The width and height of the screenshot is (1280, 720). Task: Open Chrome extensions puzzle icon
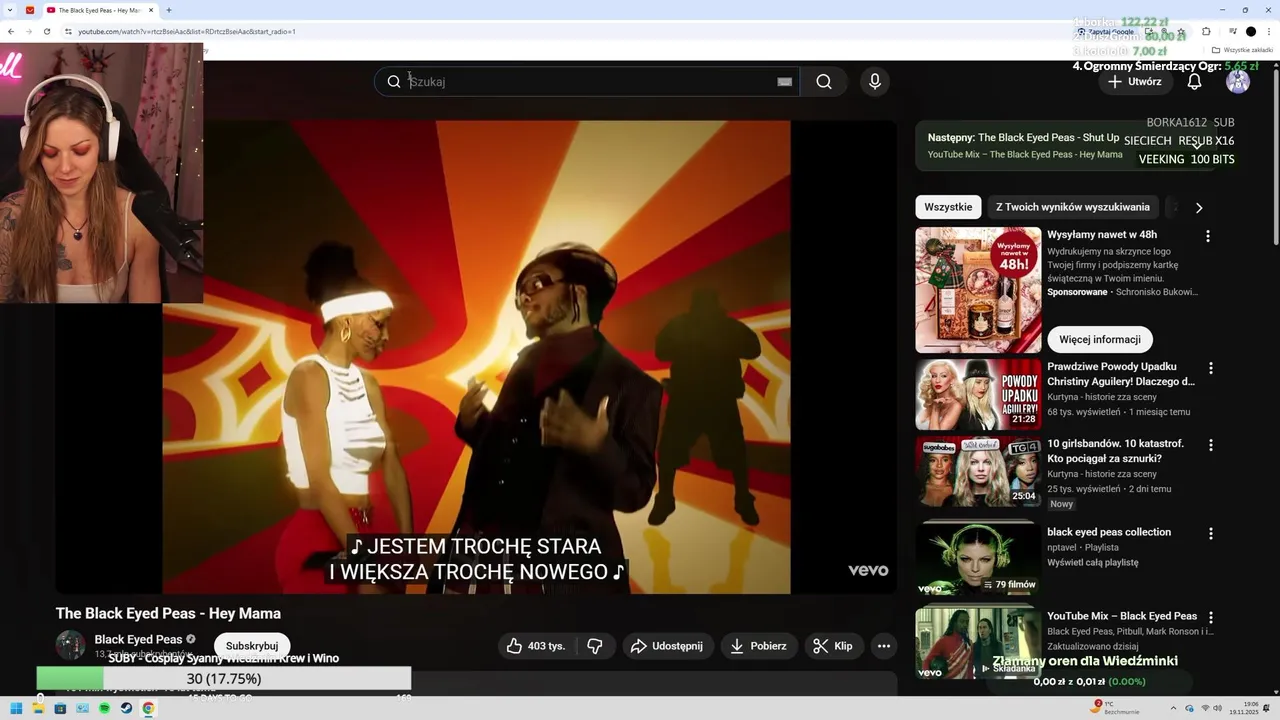1206,31
